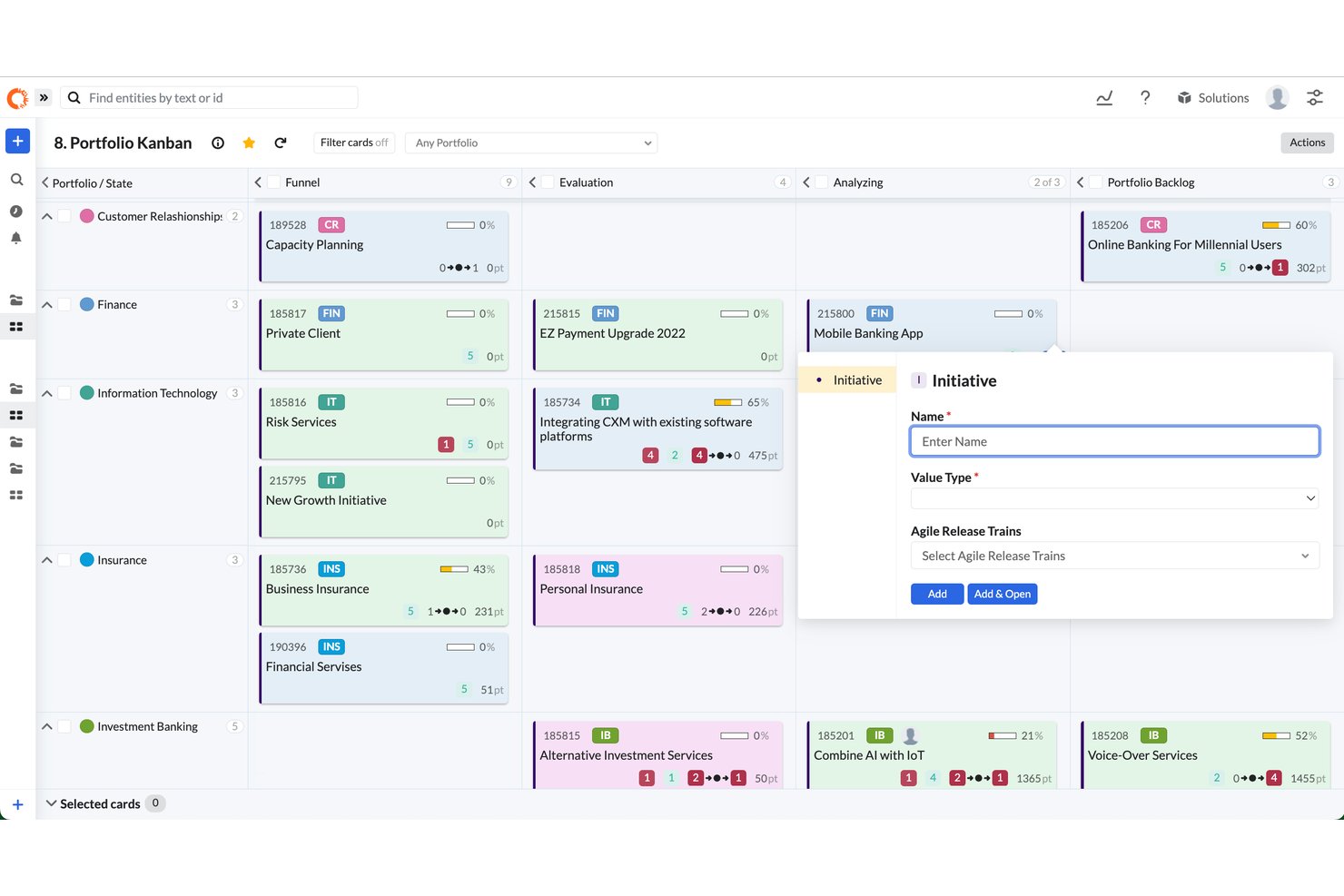Open the Actions menu button
The height and width of the screenshot is (896, 1344).
click(x=1307, y=143)
